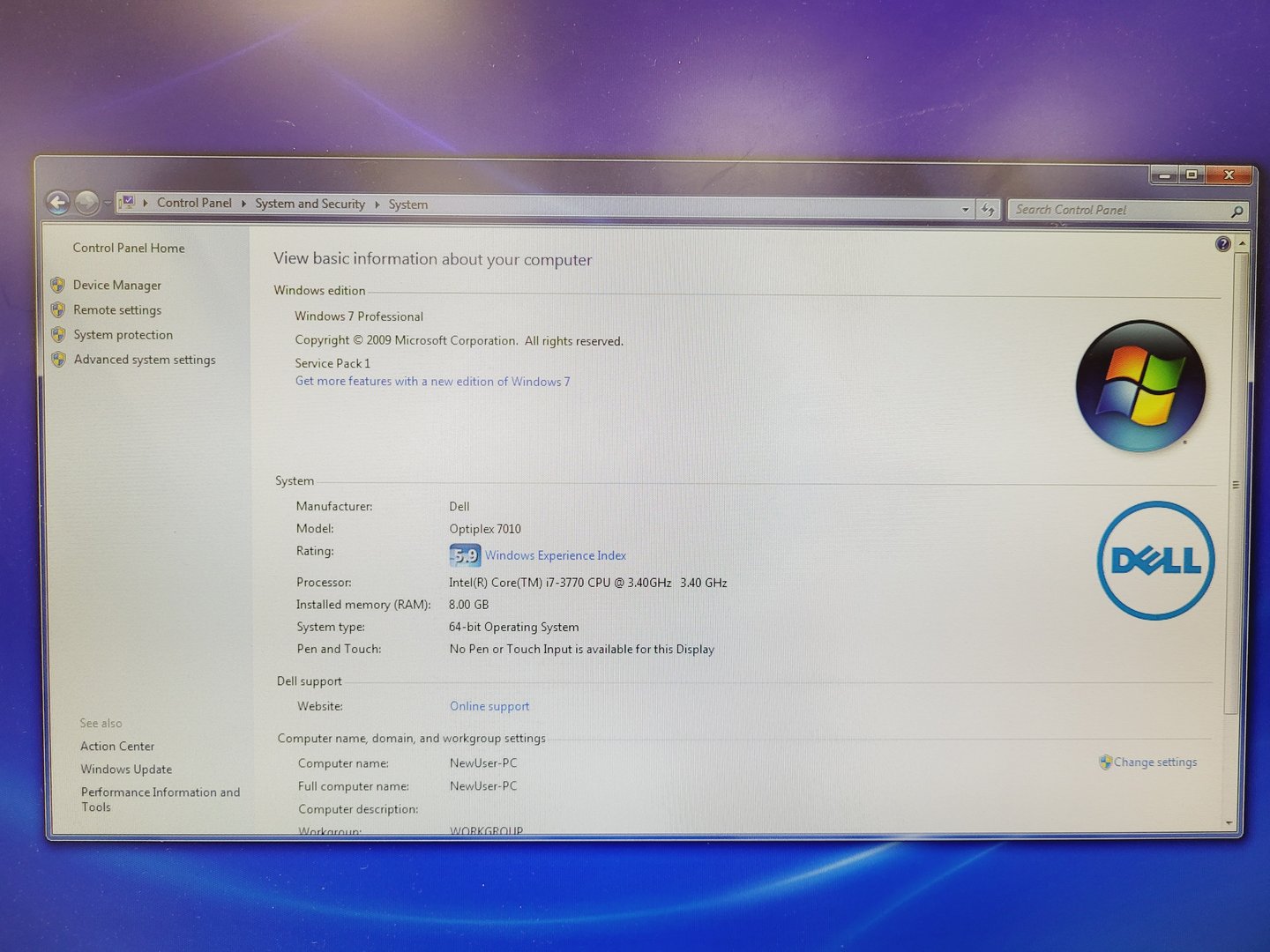This screenshot has width=1270, height=952.
Task: Close the System window
Action: (x=1229, y=175)
